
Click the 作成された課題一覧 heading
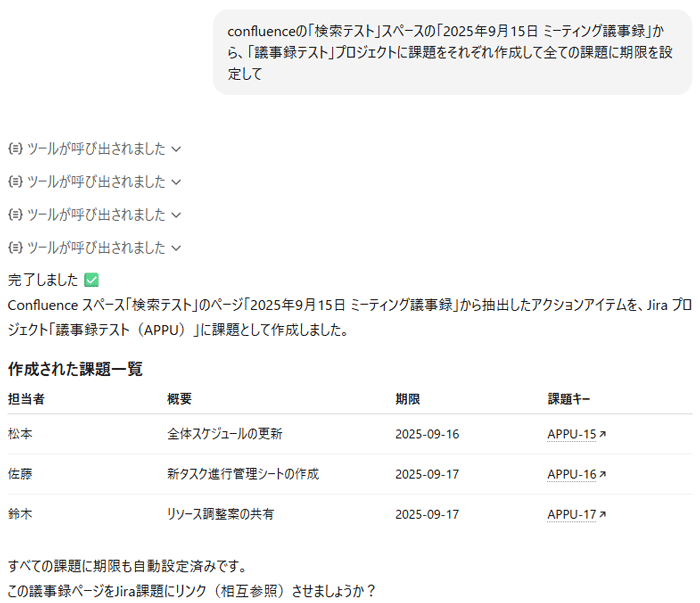pos(75,369)
